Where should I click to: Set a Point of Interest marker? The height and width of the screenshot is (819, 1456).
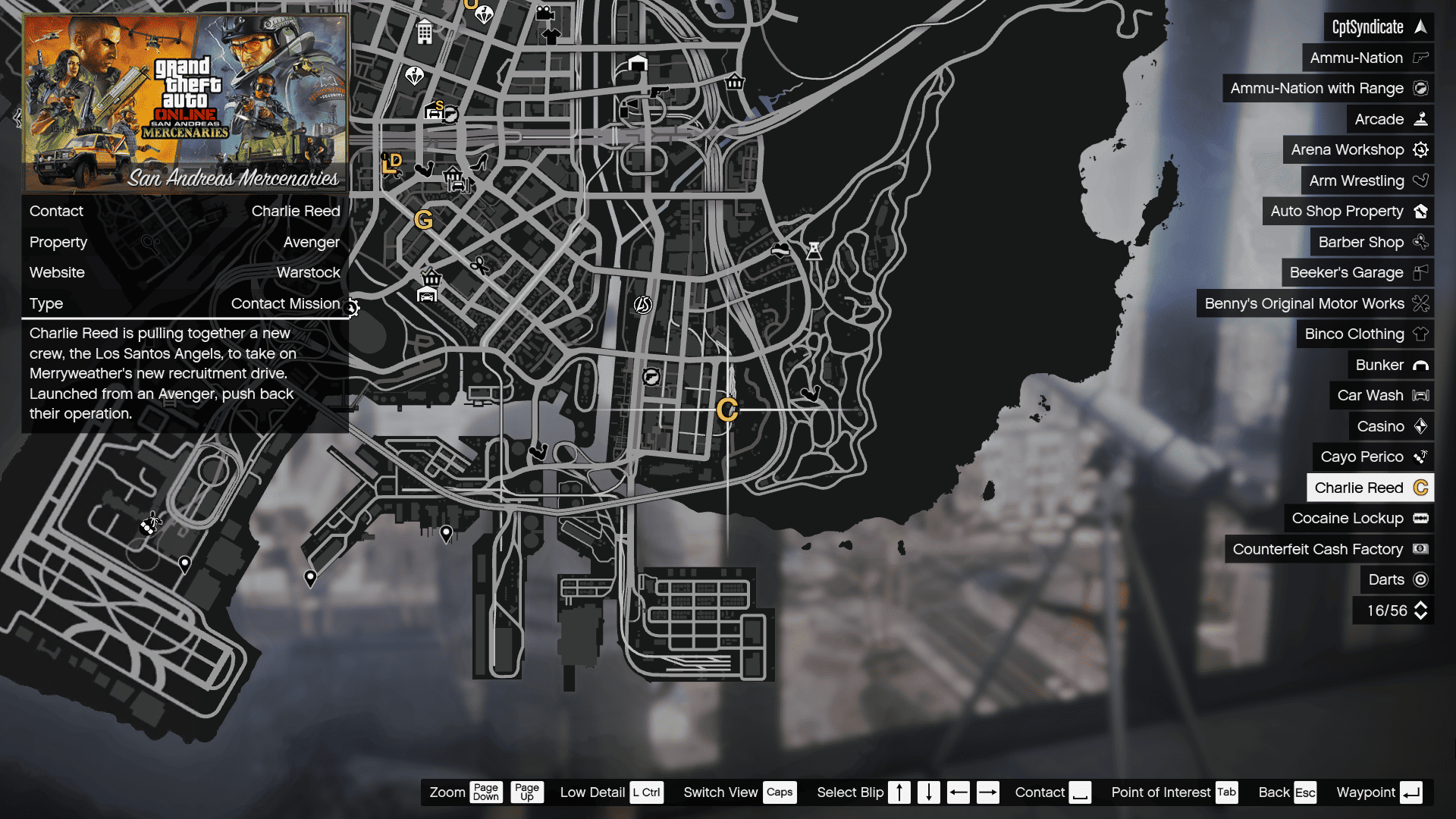coord(1226,792)
